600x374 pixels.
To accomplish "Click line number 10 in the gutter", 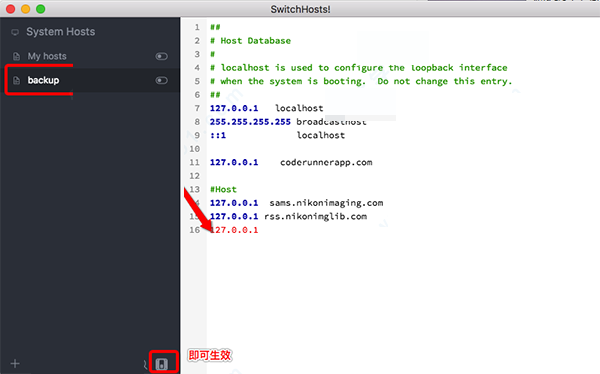I will tap(194, 149).
